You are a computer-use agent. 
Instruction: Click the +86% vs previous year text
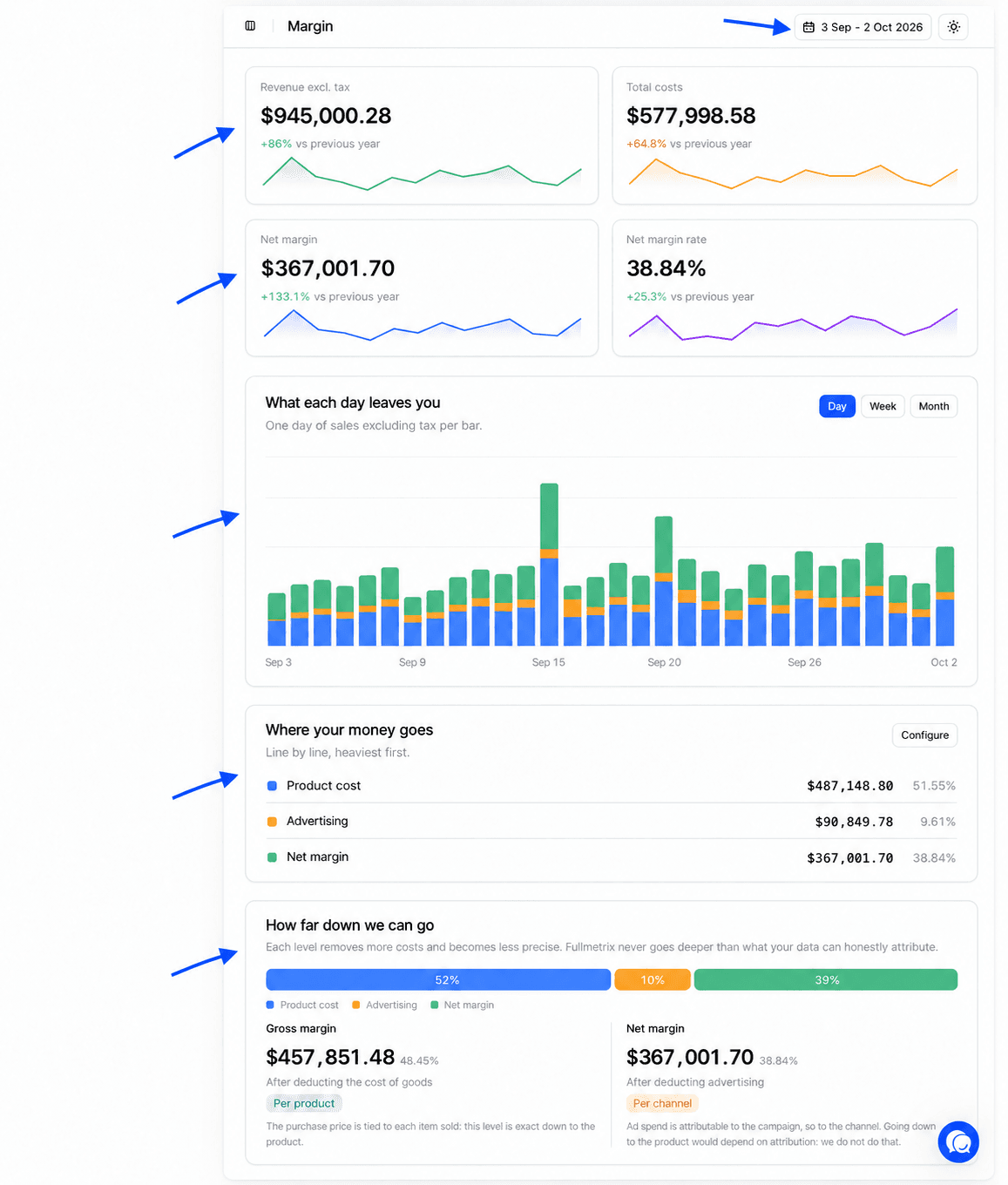[x=321, y=144]
